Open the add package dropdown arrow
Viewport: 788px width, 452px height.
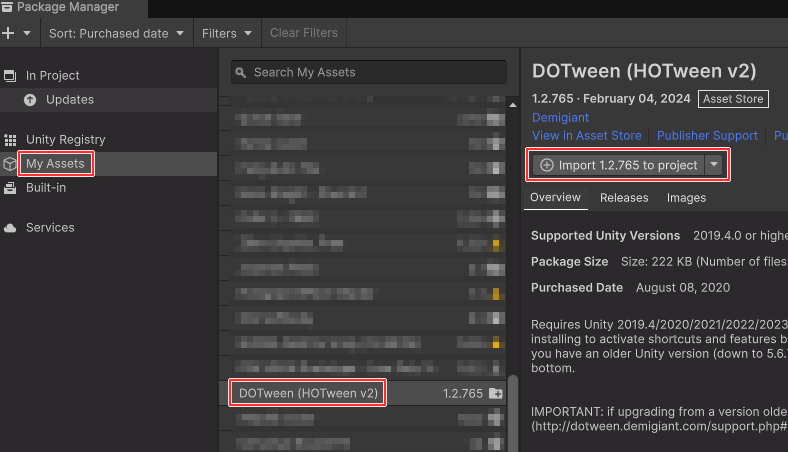[x=27, y=33]
